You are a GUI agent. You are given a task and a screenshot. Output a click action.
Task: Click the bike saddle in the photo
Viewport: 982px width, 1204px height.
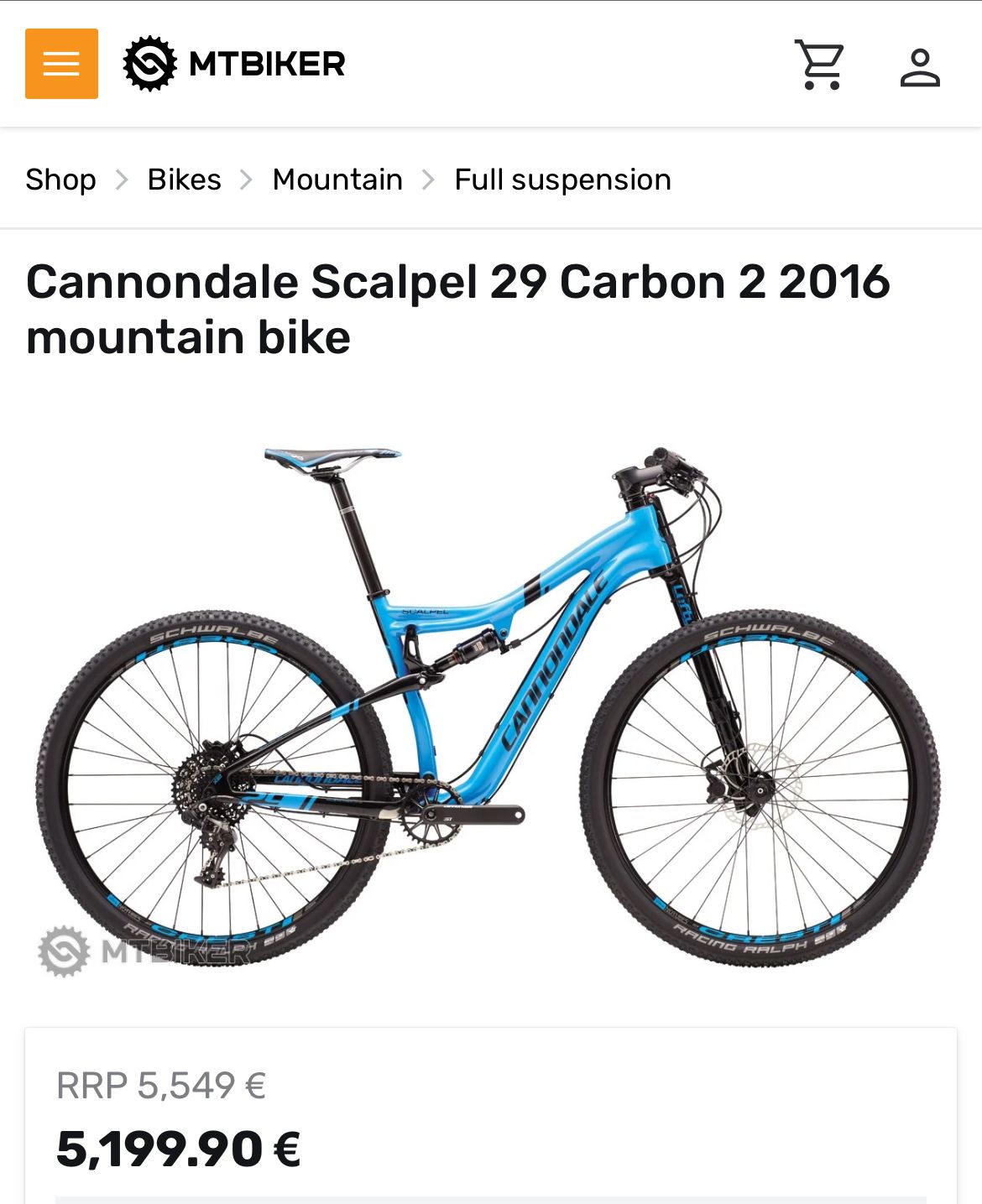(332, 458)
